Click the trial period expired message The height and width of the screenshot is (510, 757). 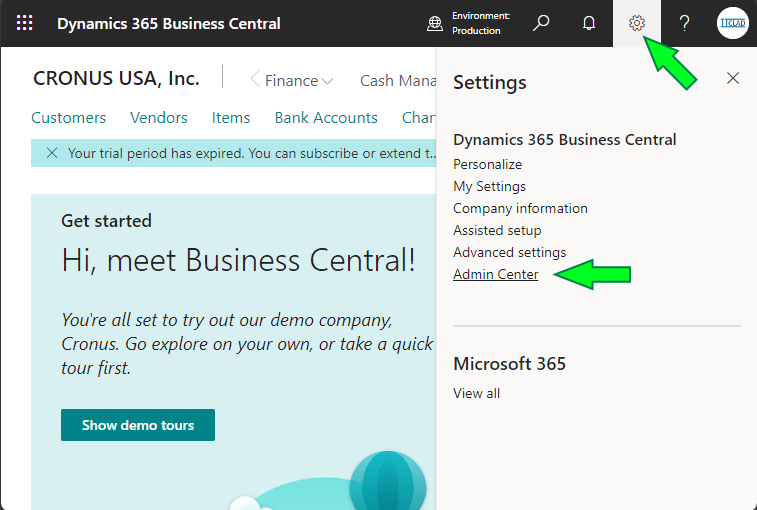(x=252, y=153)
